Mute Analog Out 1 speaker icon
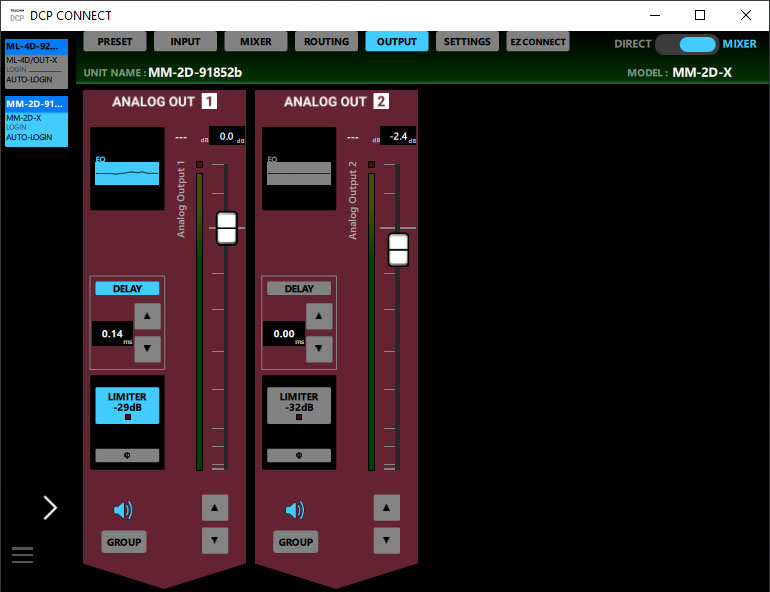This screenshot has width=770, height=592. click(x=123, y=511)
